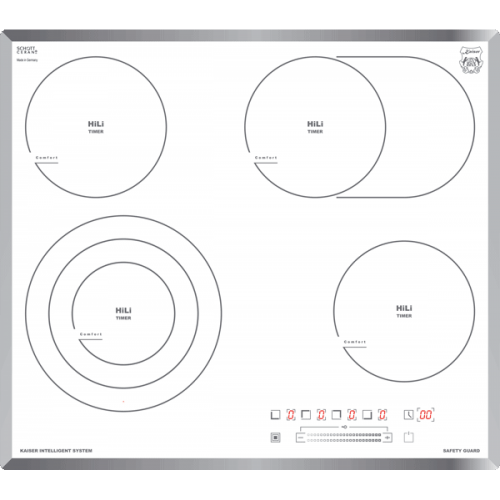Tap the first cooking zone selector square
The width and height of the screenshot is (500, 500).
click(275, 415)
